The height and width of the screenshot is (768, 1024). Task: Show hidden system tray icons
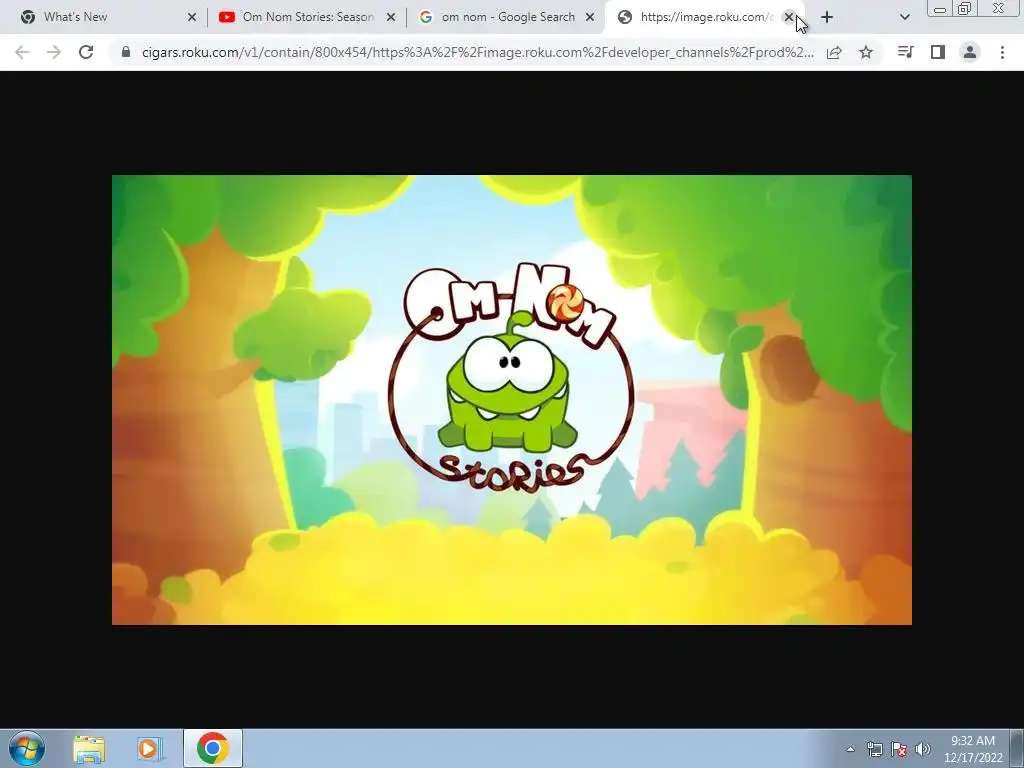coord(850,749)
